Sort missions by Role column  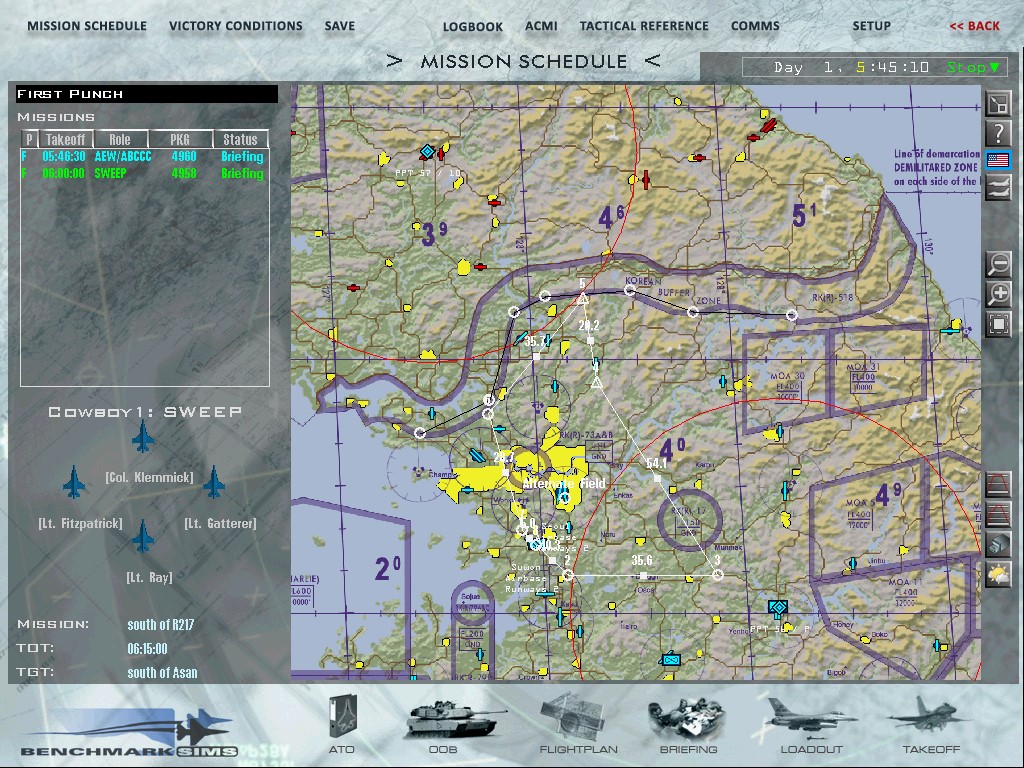(x=120, y=139)
